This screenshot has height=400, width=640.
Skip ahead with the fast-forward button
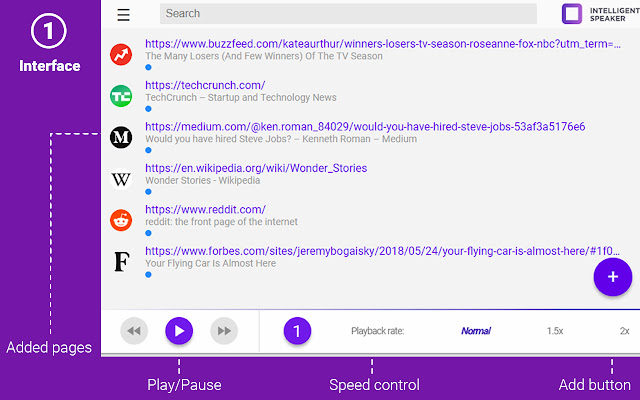(224, 330)
